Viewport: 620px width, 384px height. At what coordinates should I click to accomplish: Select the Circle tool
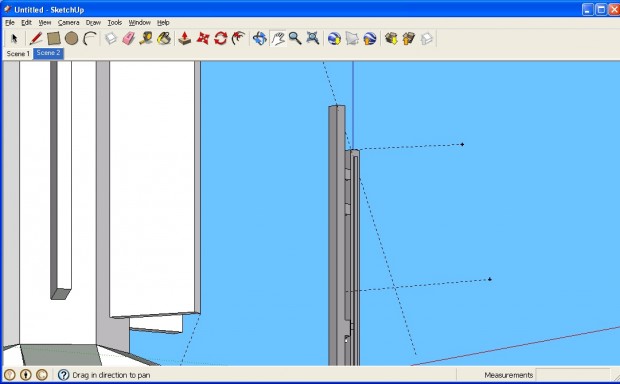[x=71, y=38]
